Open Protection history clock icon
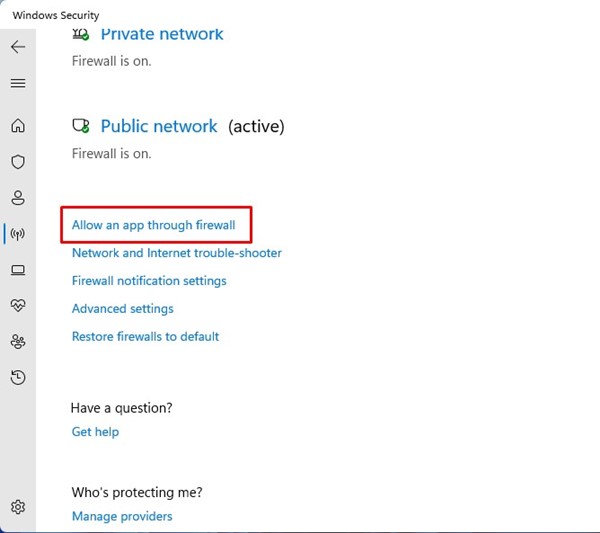The image size is (600, 533). 18,377
